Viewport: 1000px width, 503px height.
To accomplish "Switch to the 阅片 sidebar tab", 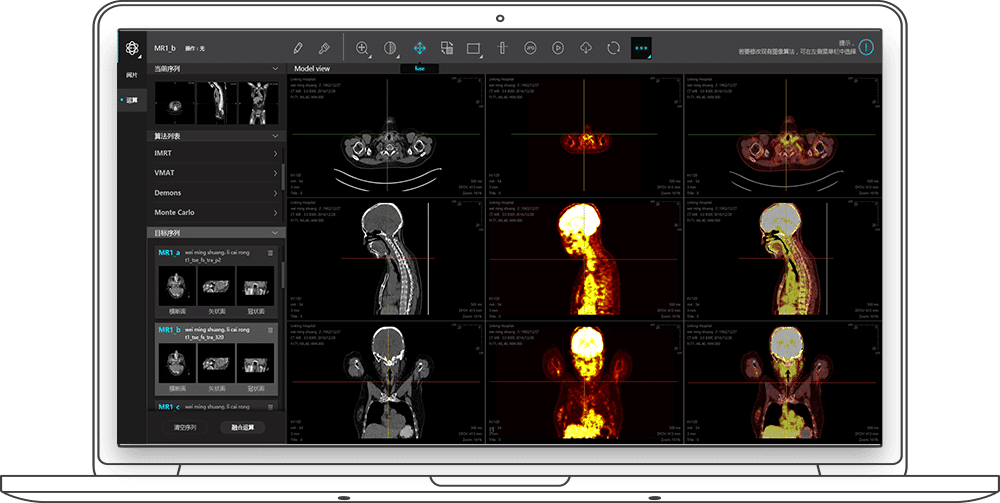I will click(132, 75).
